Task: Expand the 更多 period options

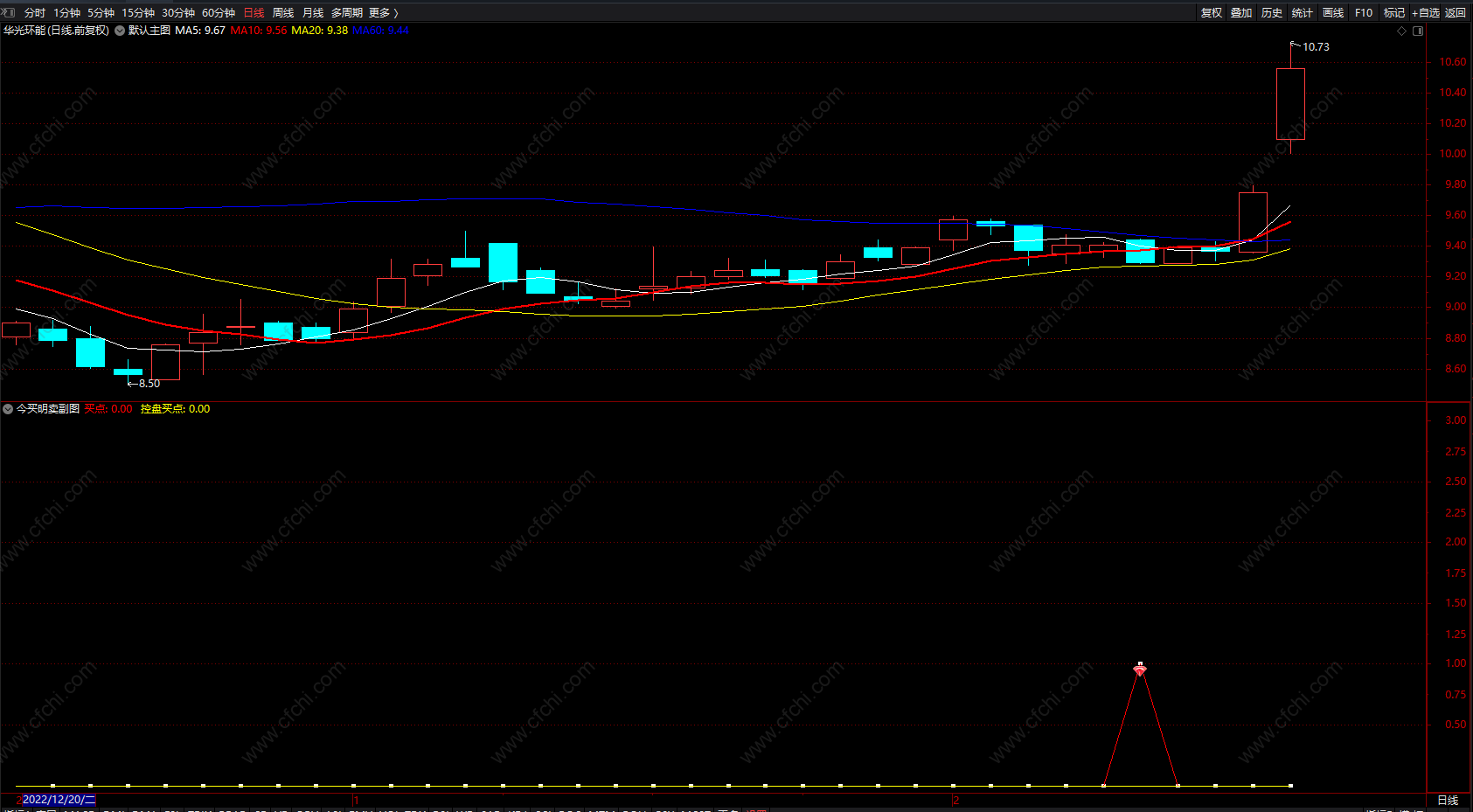Action: [x=384, y=13]
